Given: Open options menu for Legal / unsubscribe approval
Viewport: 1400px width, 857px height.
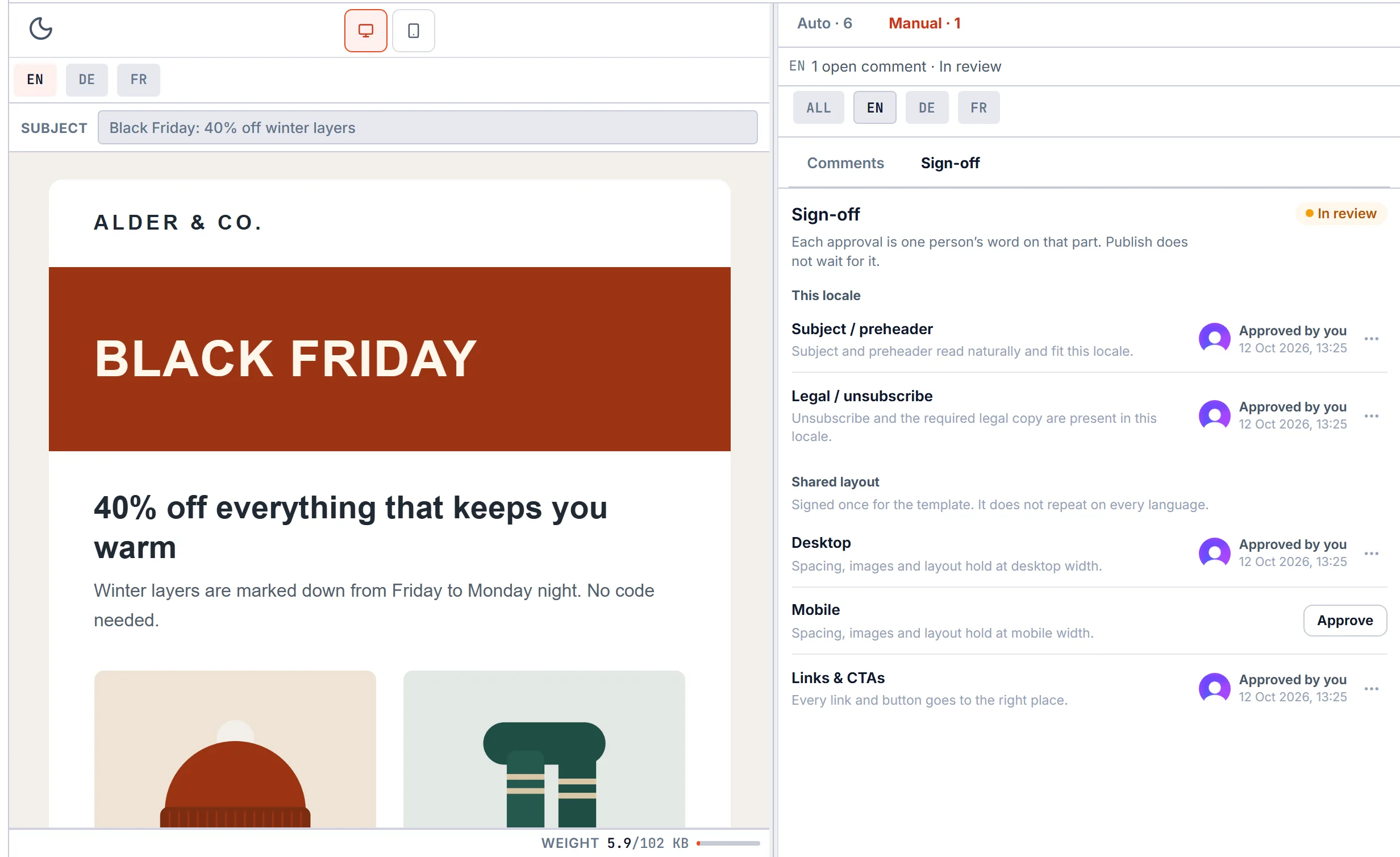Looking at the screenshot, I should [x=1371, y=416].
